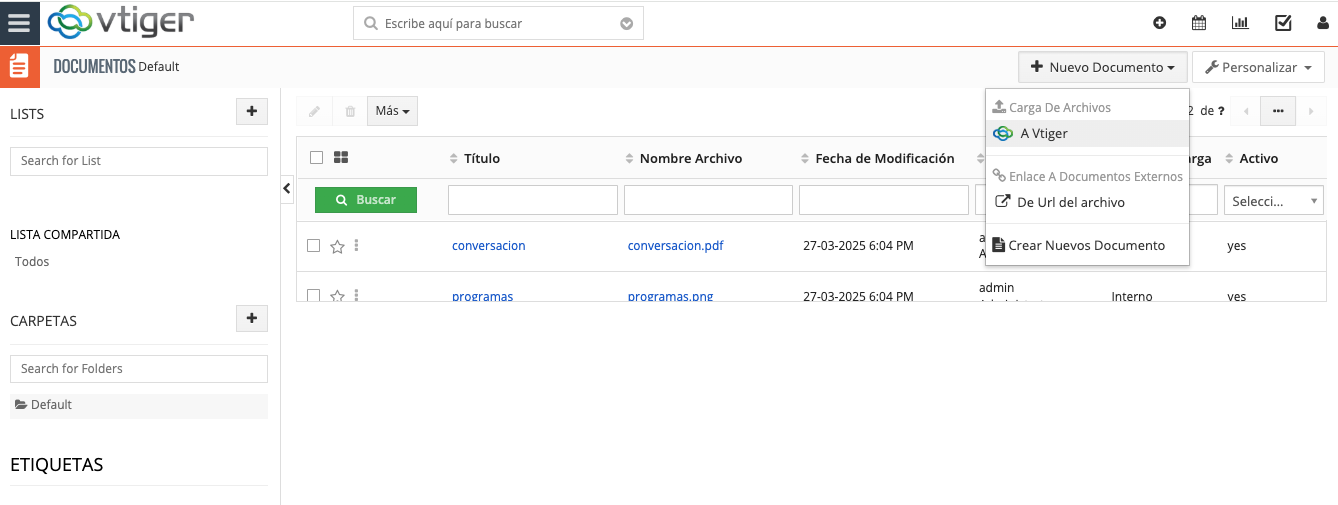Open the hamburger main menu

[20, 23]
